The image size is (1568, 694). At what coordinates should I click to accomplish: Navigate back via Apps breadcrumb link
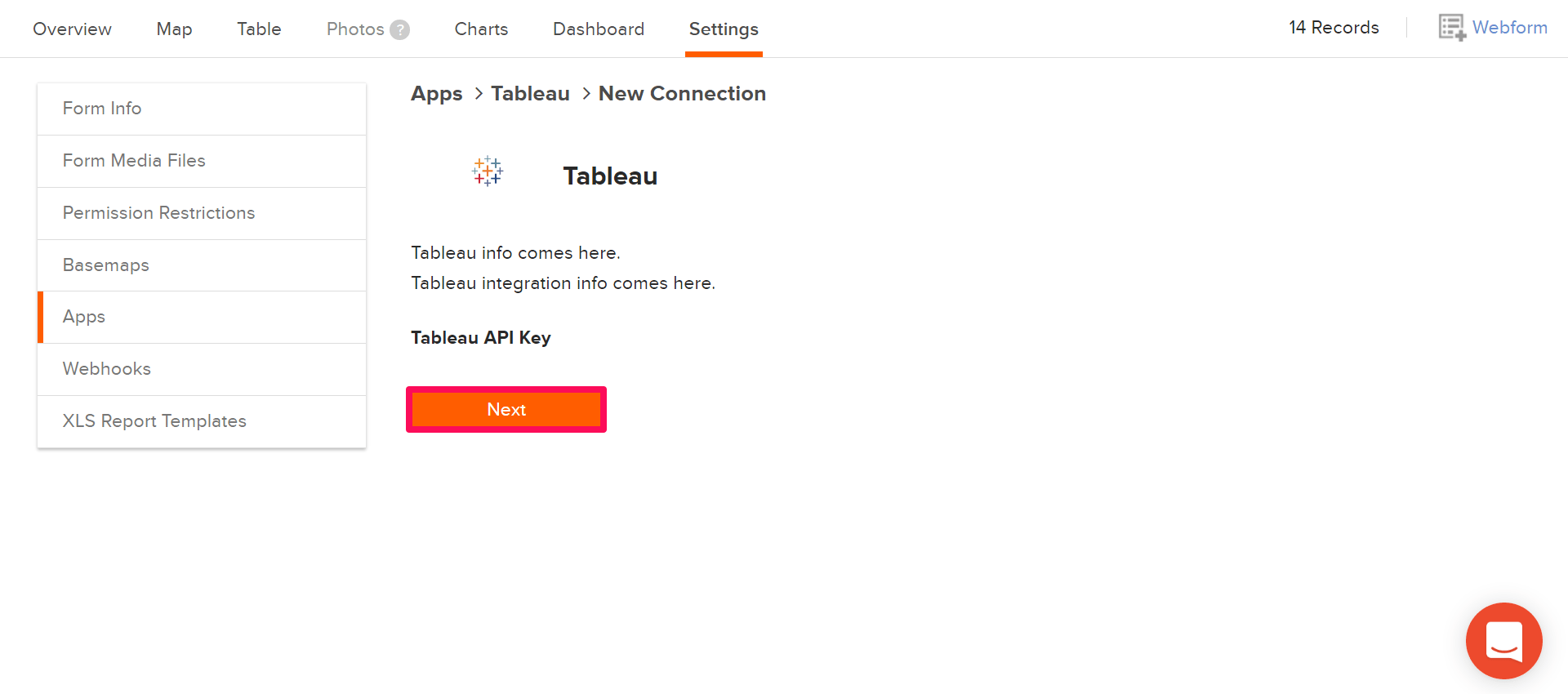(x=436, y=93)
